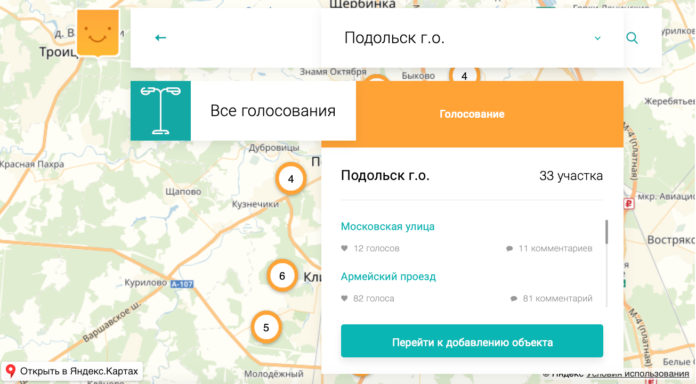Click the A-107 road shield on map
Image resolution: width=696 pixels, height=384 pixels.
coord(182,284)
